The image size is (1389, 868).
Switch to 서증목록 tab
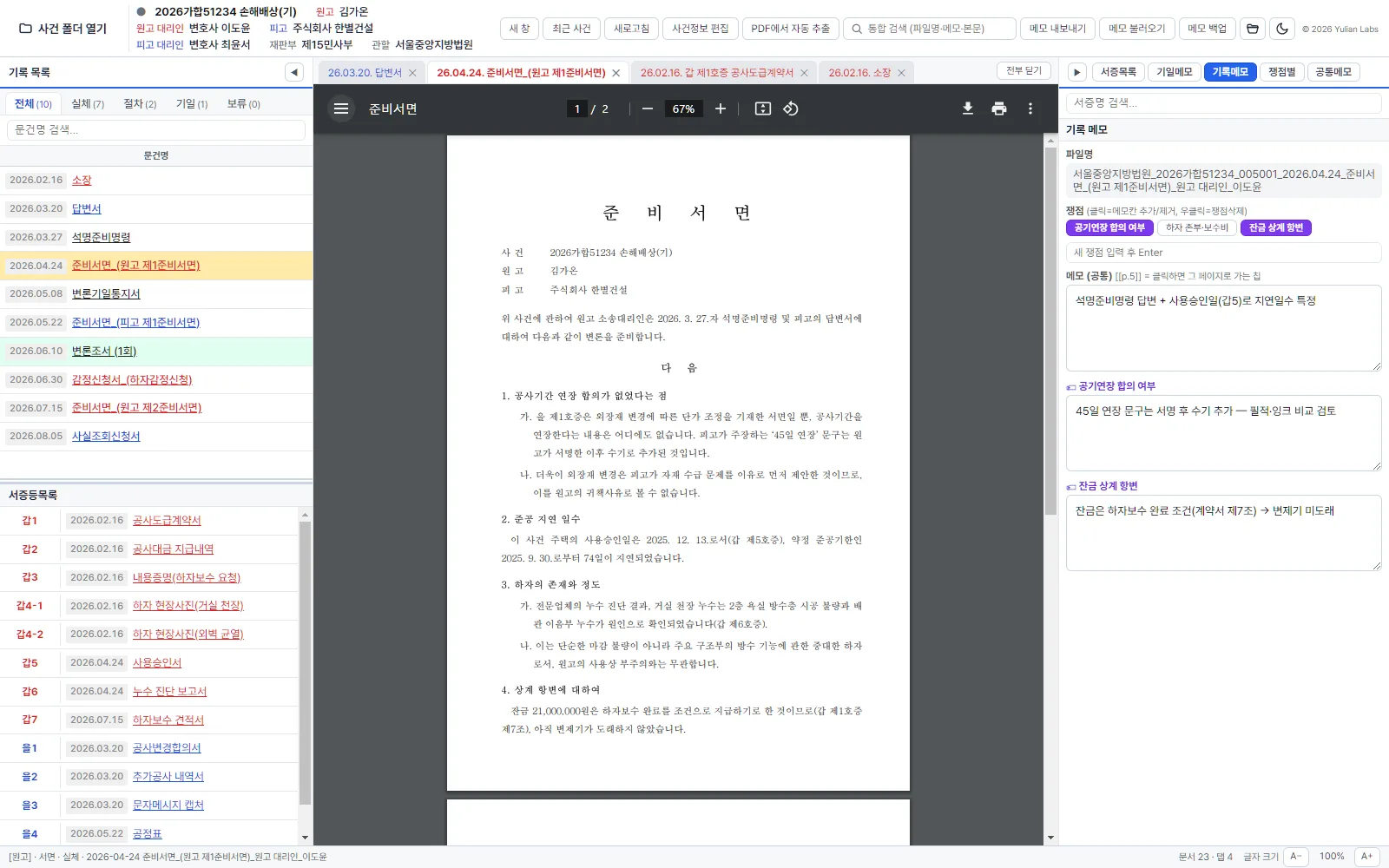coord(1118,72)
